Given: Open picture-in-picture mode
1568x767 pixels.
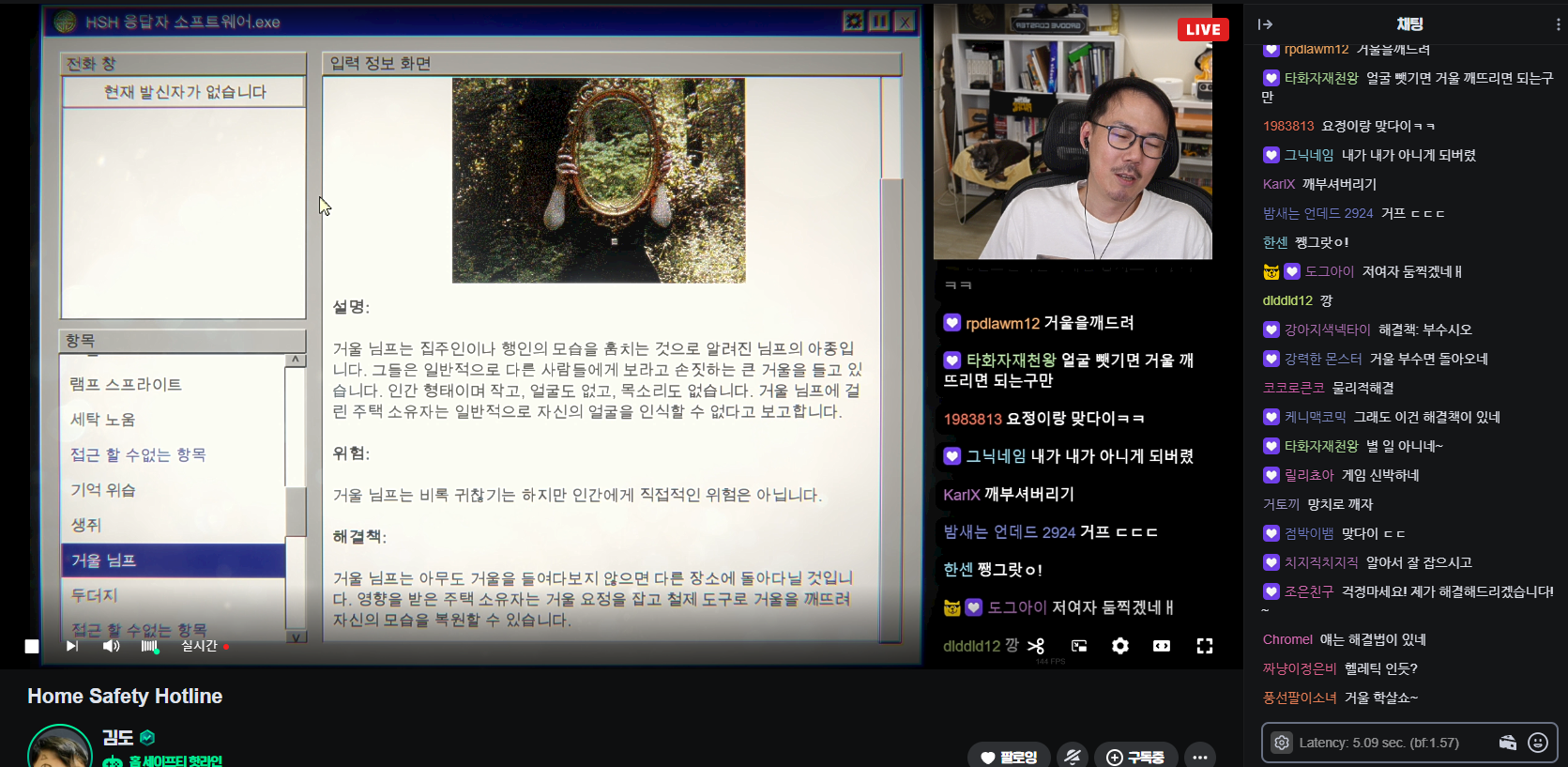Looking at the screenshot, I should (x=1079, y=646).
